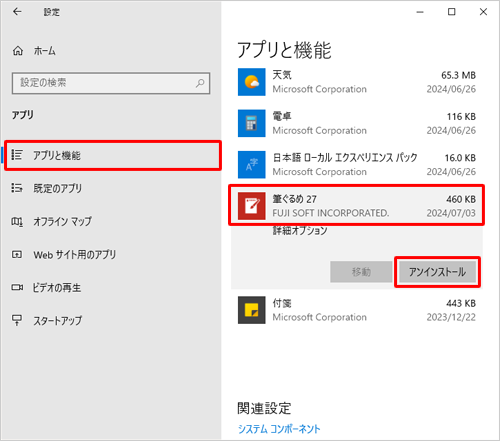Select the 付箋 app name
500x441 pixels.
click(x=282, y=303)
